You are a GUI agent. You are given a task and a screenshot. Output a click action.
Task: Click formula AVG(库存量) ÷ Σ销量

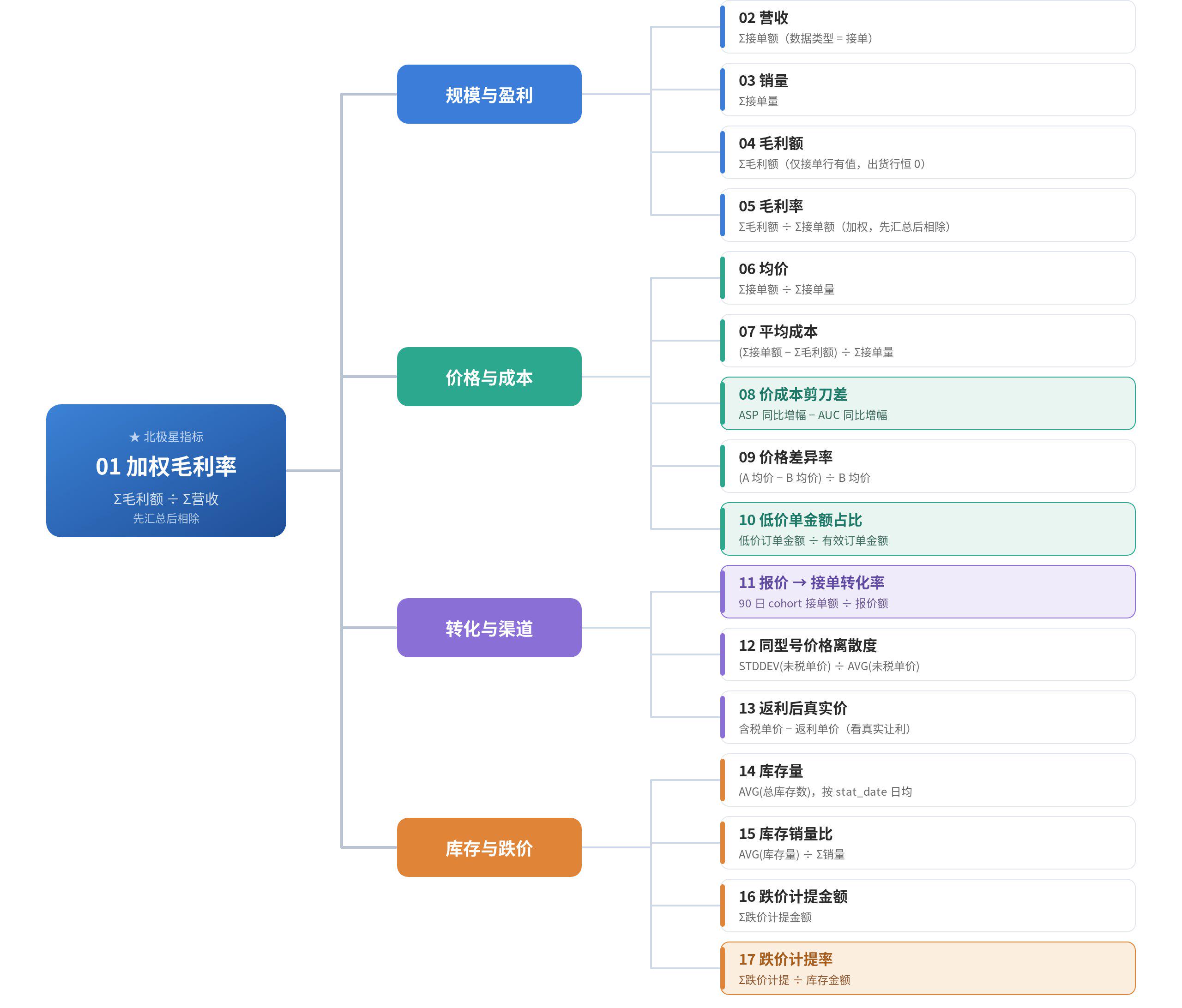point(792,854)
